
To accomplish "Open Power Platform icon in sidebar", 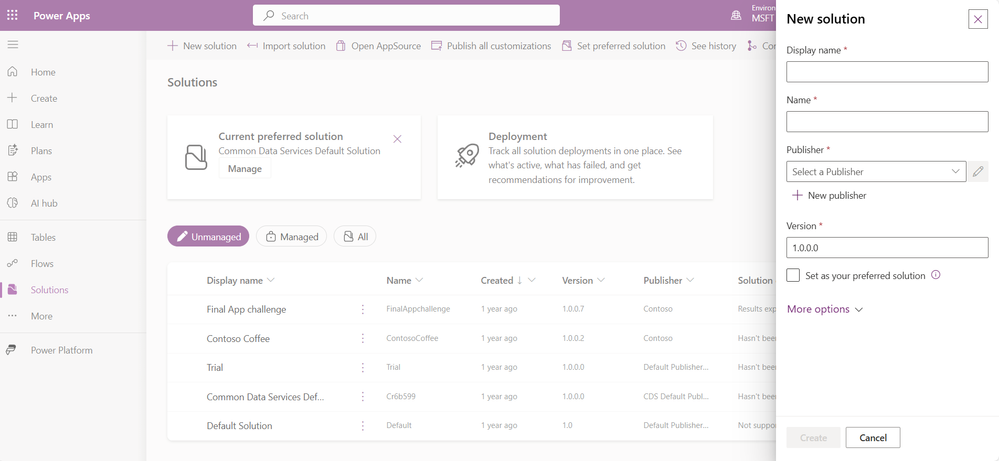I will pyautogui.click(x=12, y=350).
